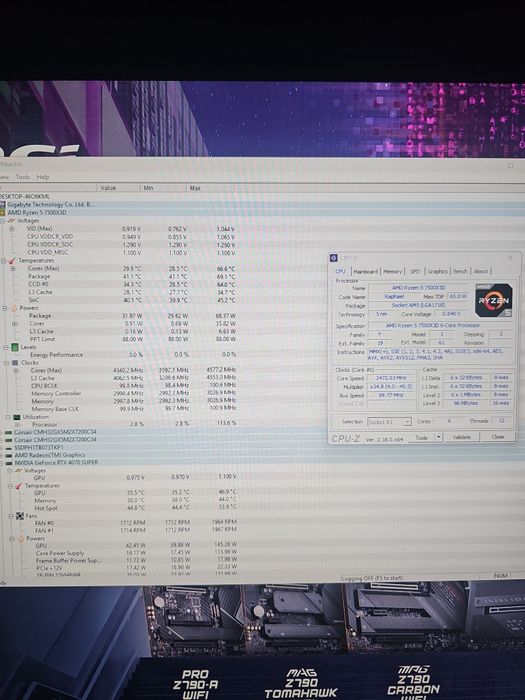Click the Tools button in CPU-Z
This screenshot has width=525, height=700.
coord(422,438)
